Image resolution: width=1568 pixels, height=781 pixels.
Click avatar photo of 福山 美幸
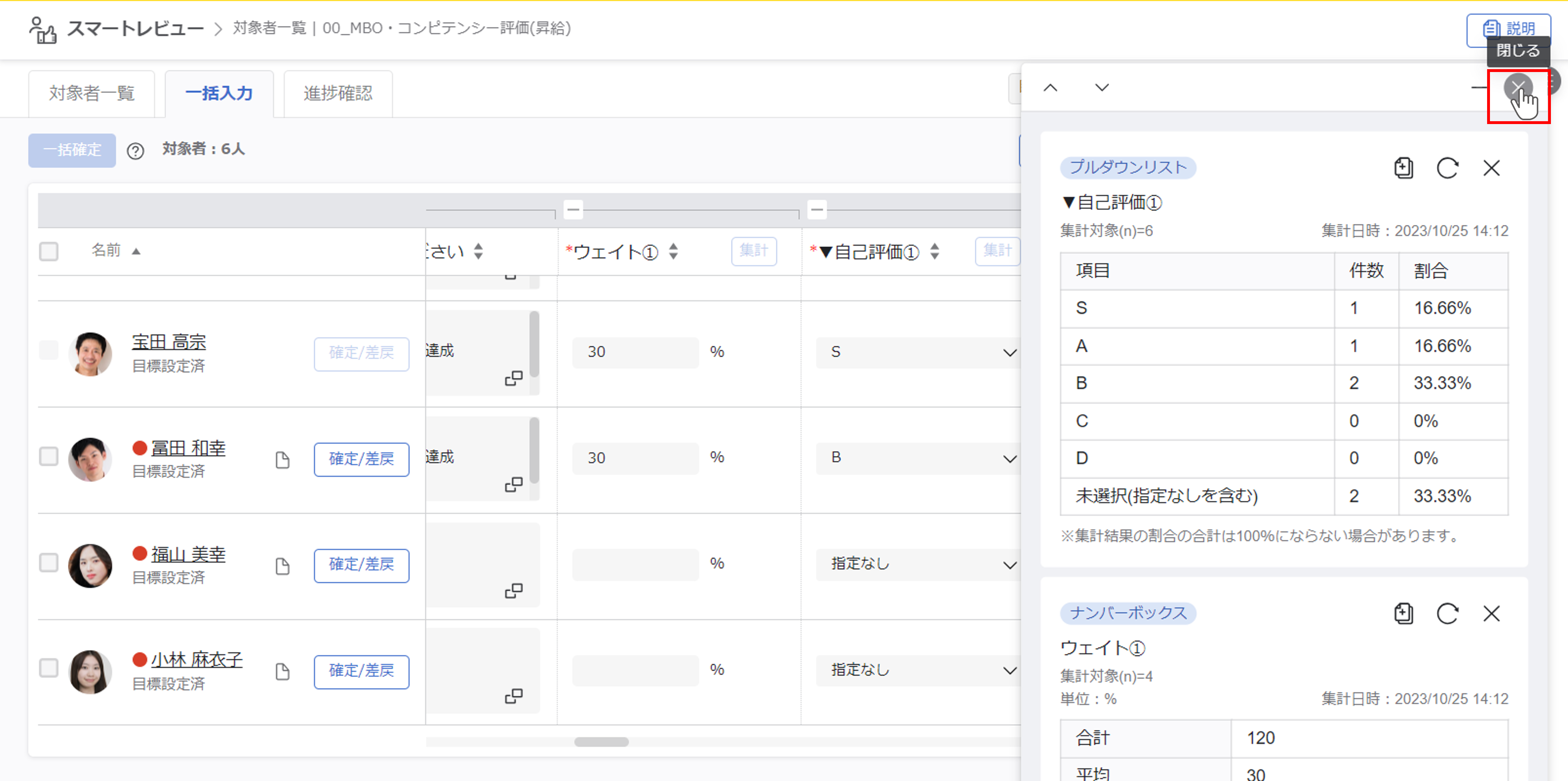pyautogui.click(x=90, y=566)
